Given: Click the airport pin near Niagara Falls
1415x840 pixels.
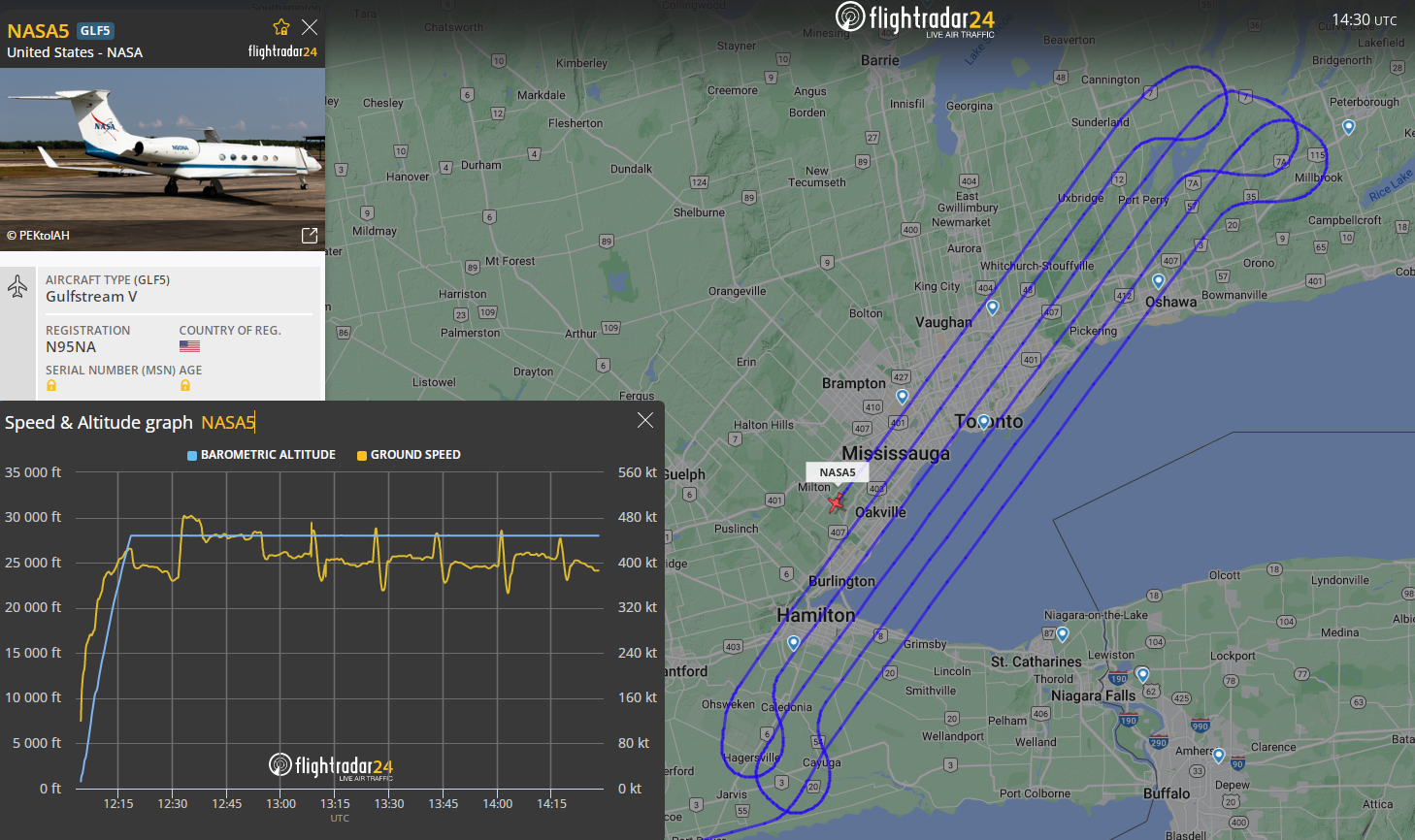Looking at the screenshot, I should point(1142,674).
